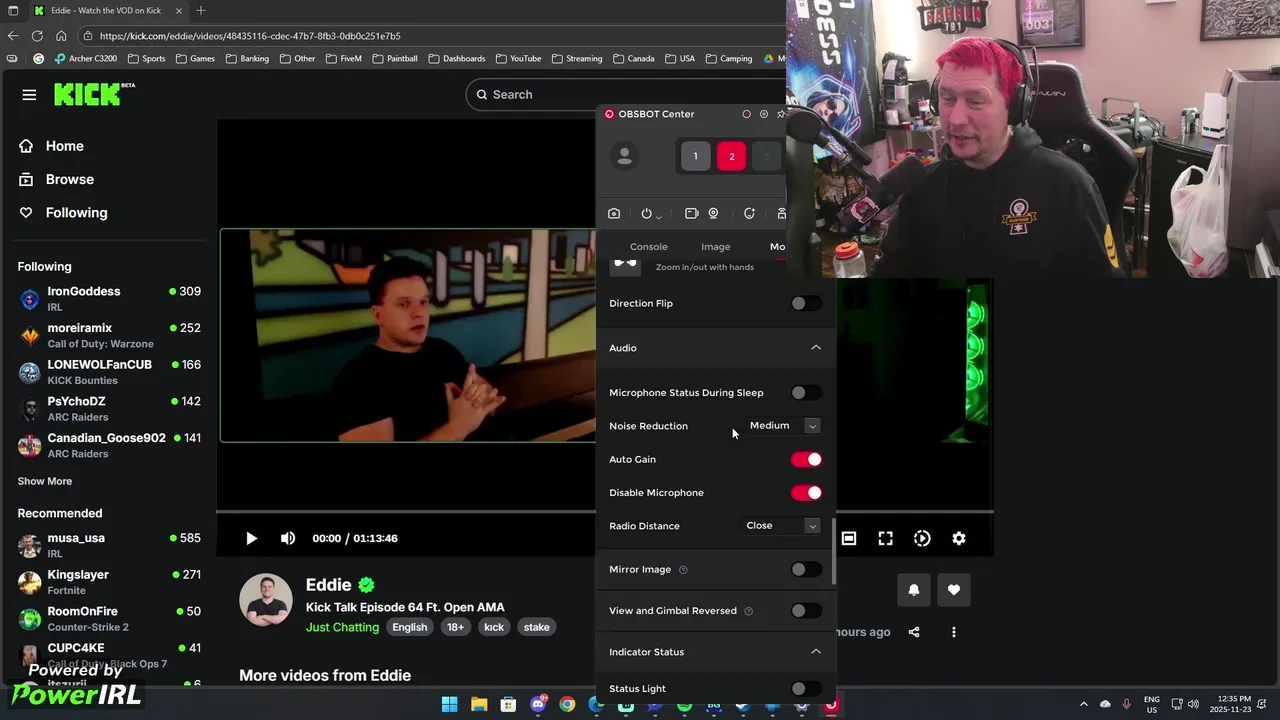Click the stake tag
The width and height of the screenshot is (1280, 720).
[537, 627]
